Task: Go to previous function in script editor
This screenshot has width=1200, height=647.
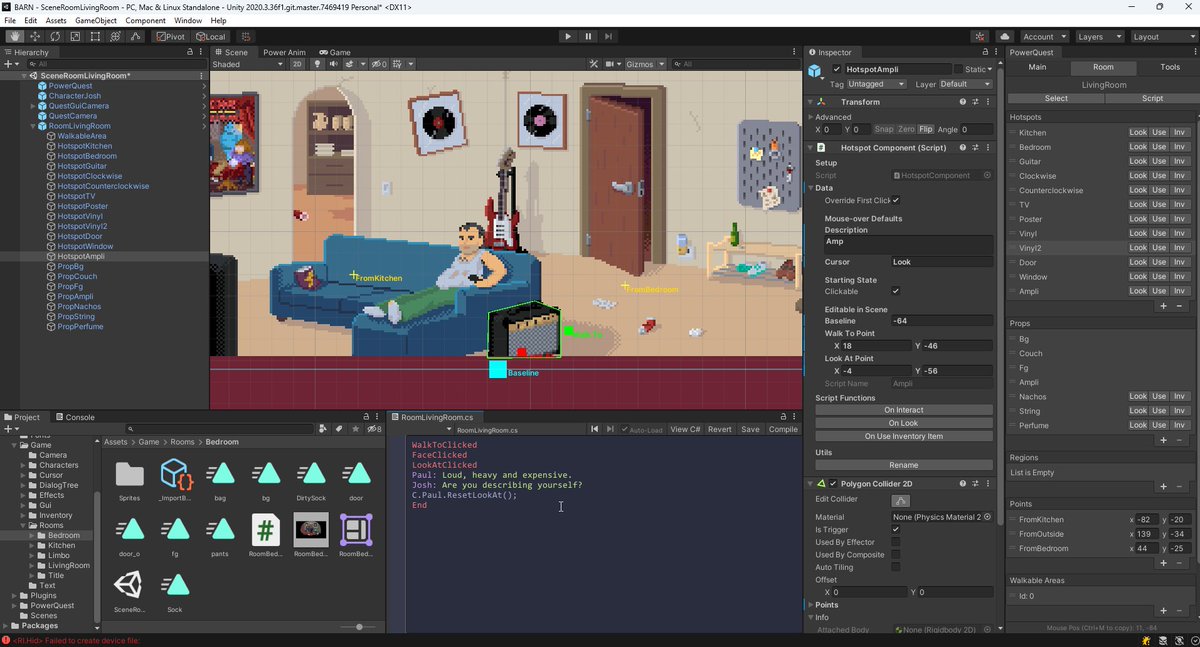Action: pyautogui.click(x=594, y=429)
